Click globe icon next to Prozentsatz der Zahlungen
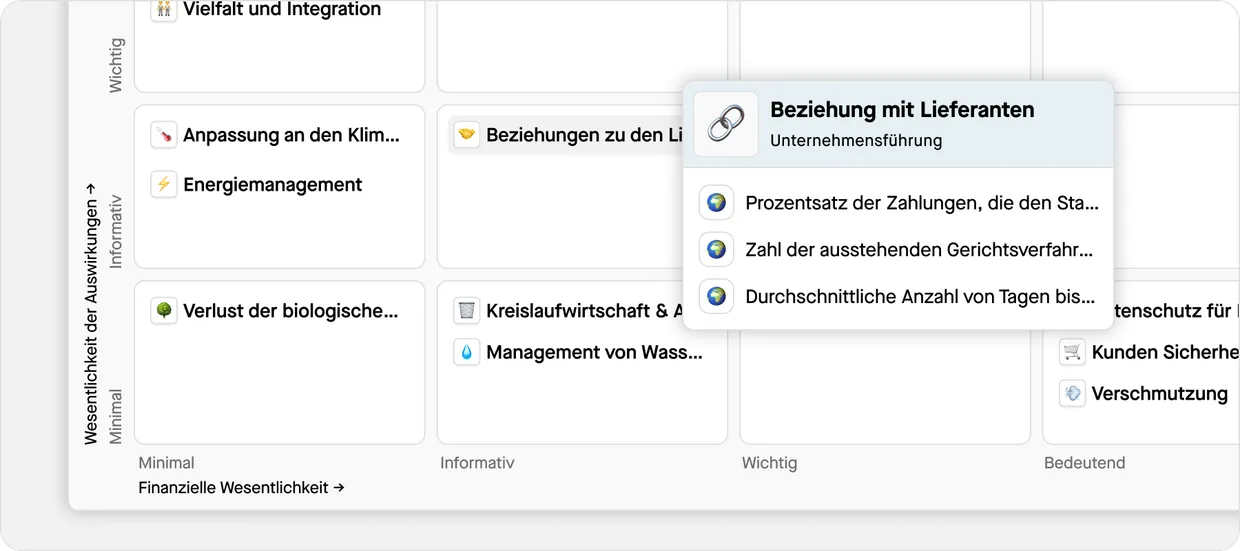Viewport: 1240px width, 551px height. point(716,203)
